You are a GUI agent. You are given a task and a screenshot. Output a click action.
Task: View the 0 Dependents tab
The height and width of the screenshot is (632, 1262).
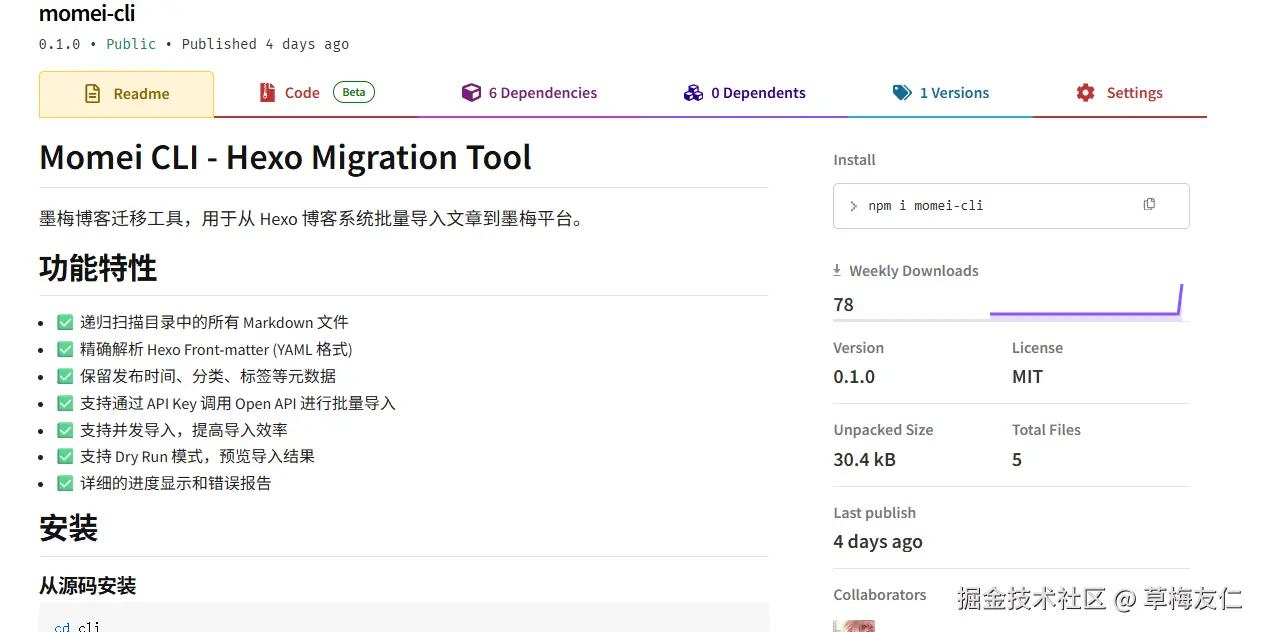pos(744,93)
